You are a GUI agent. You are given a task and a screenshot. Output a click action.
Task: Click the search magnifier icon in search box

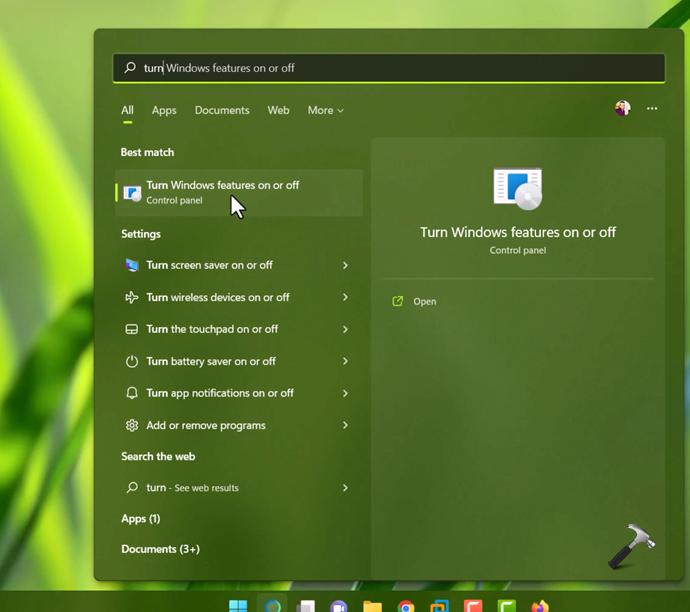[130, 68]
